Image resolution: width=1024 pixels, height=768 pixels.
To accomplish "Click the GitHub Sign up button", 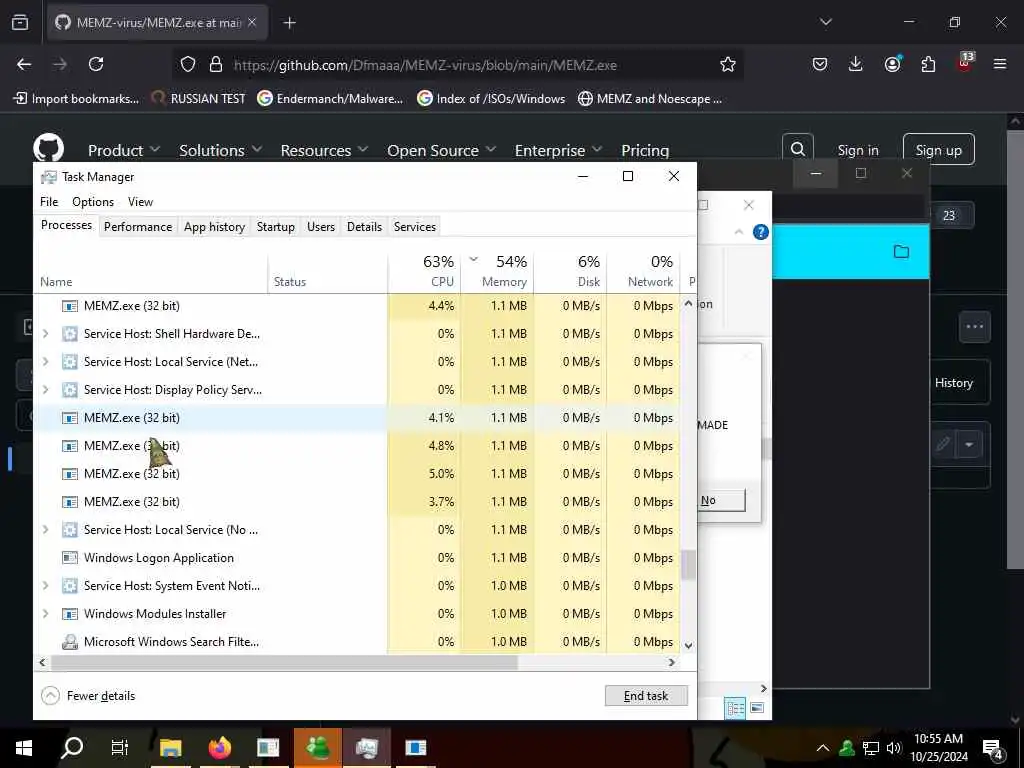I will [938, 150].
